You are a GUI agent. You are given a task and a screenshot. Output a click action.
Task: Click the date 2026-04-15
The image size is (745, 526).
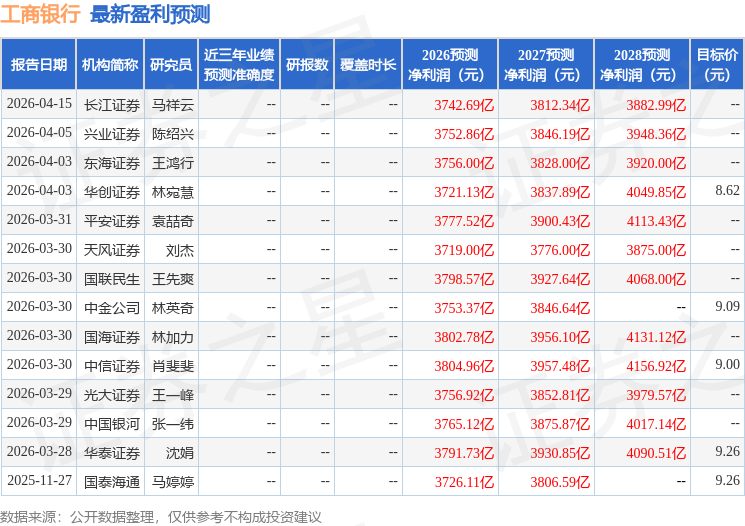pyautogui.click(x=39, y=104)
